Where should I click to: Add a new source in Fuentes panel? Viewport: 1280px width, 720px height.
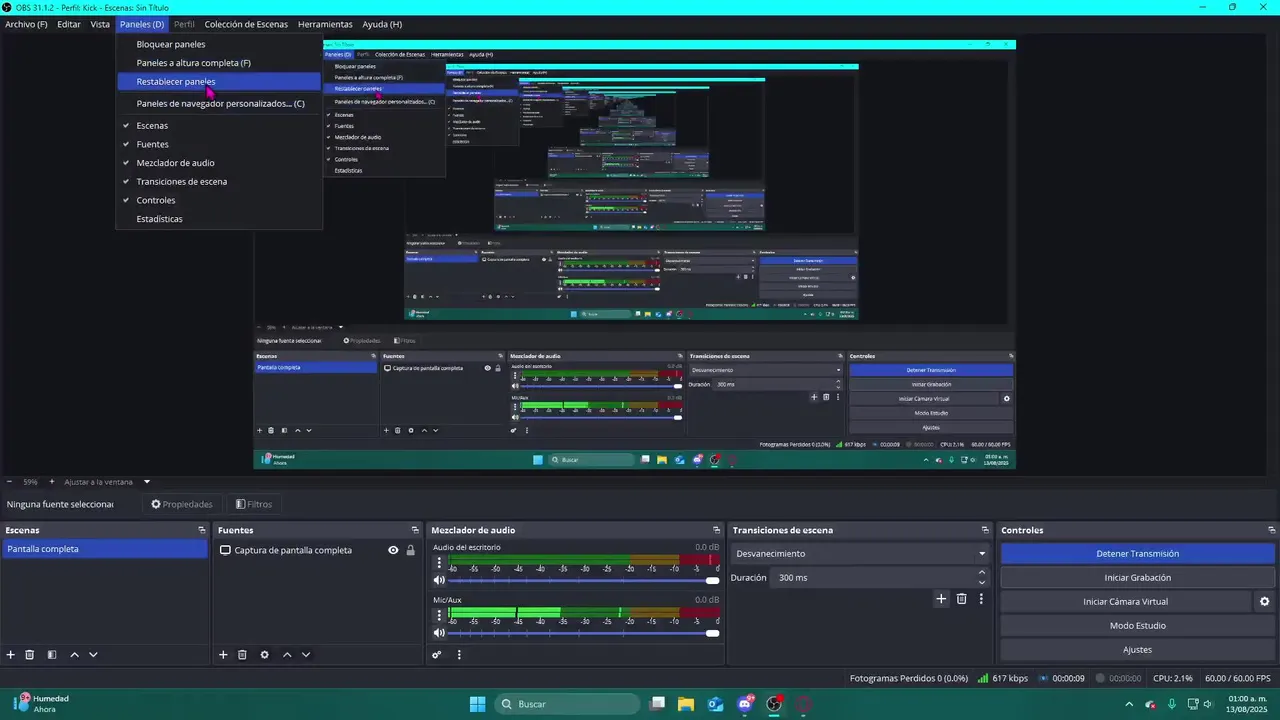(x=223, y=655)
